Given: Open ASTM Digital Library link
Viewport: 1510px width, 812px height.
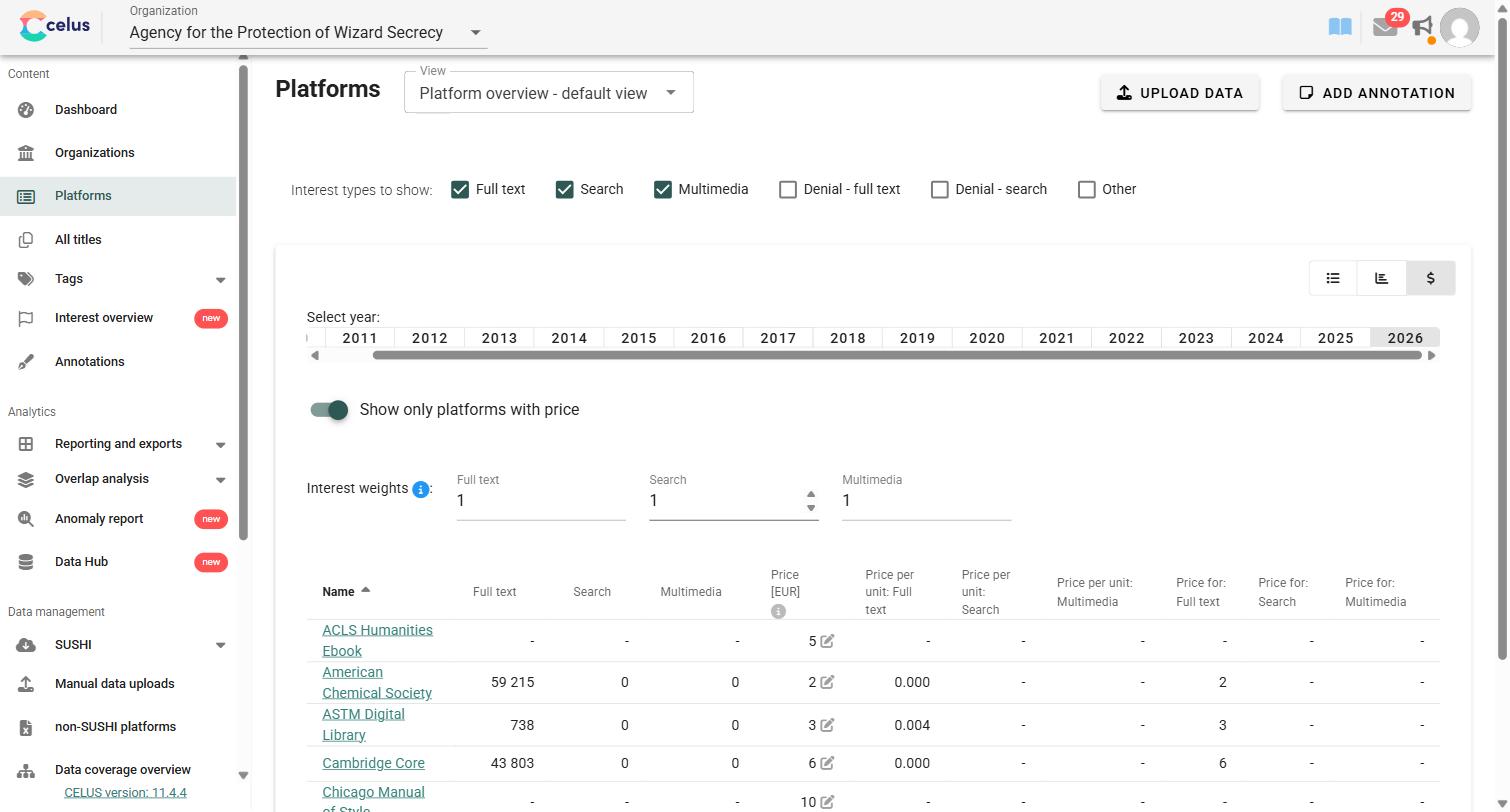Looking at the screenshot, I should pos(363,724).
